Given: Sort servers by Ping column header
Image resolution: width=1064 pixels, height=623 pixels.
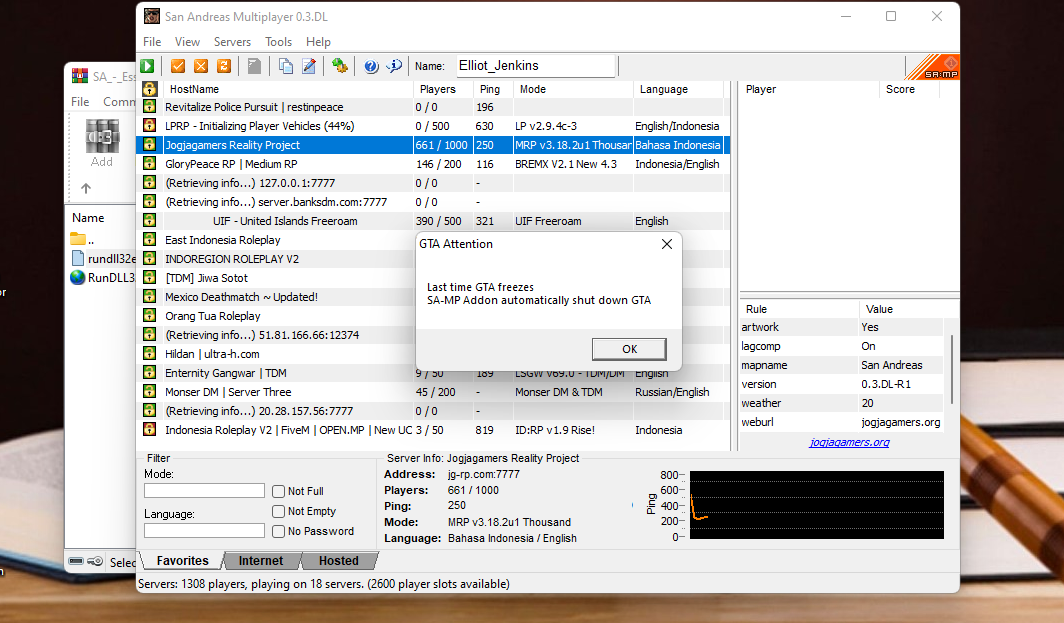Looking at the screenshot, I should (493, 89).
